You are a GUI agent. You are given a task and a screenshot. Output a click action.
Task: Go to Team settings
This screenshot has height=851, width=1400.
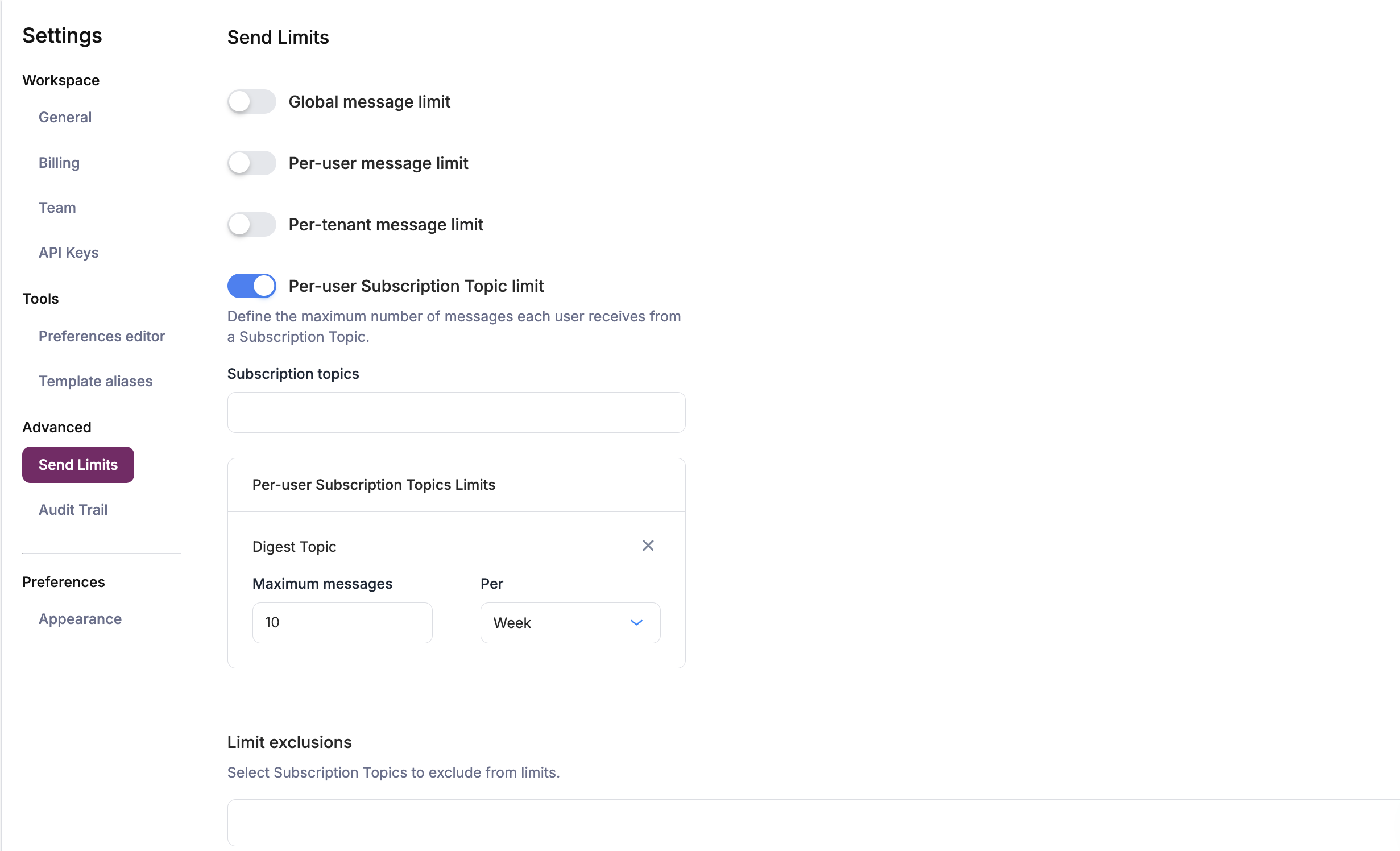tap(57, 208)
